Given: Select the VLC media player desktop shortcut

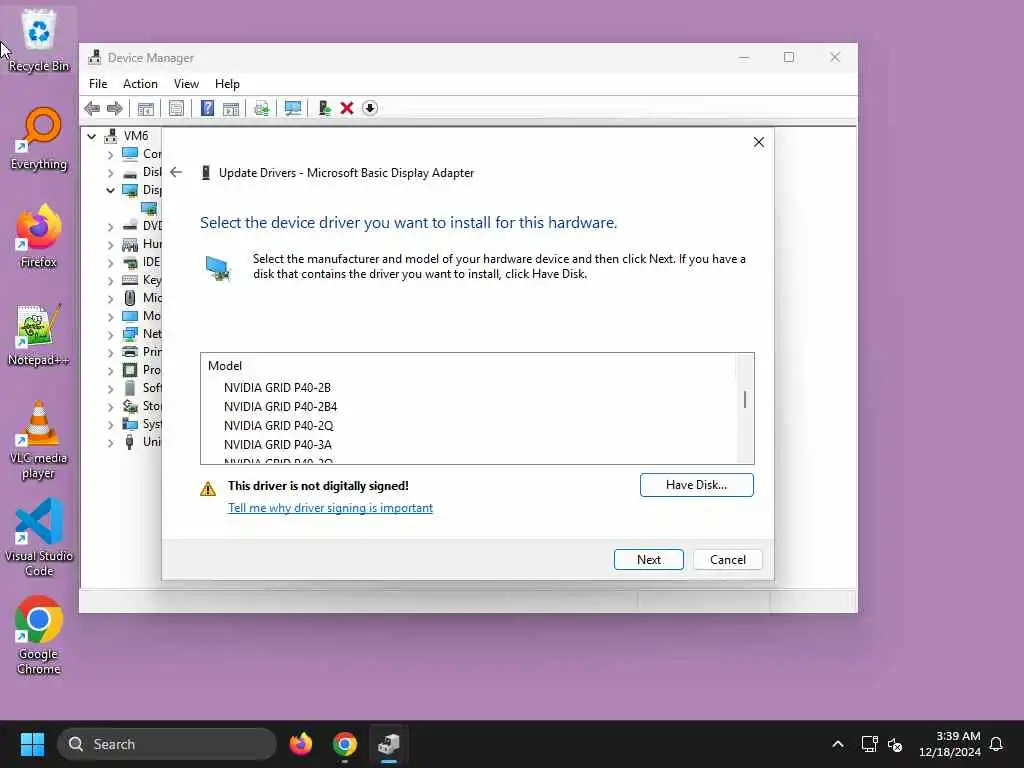Looking at the screenshot, I should [x=39, y=440].
